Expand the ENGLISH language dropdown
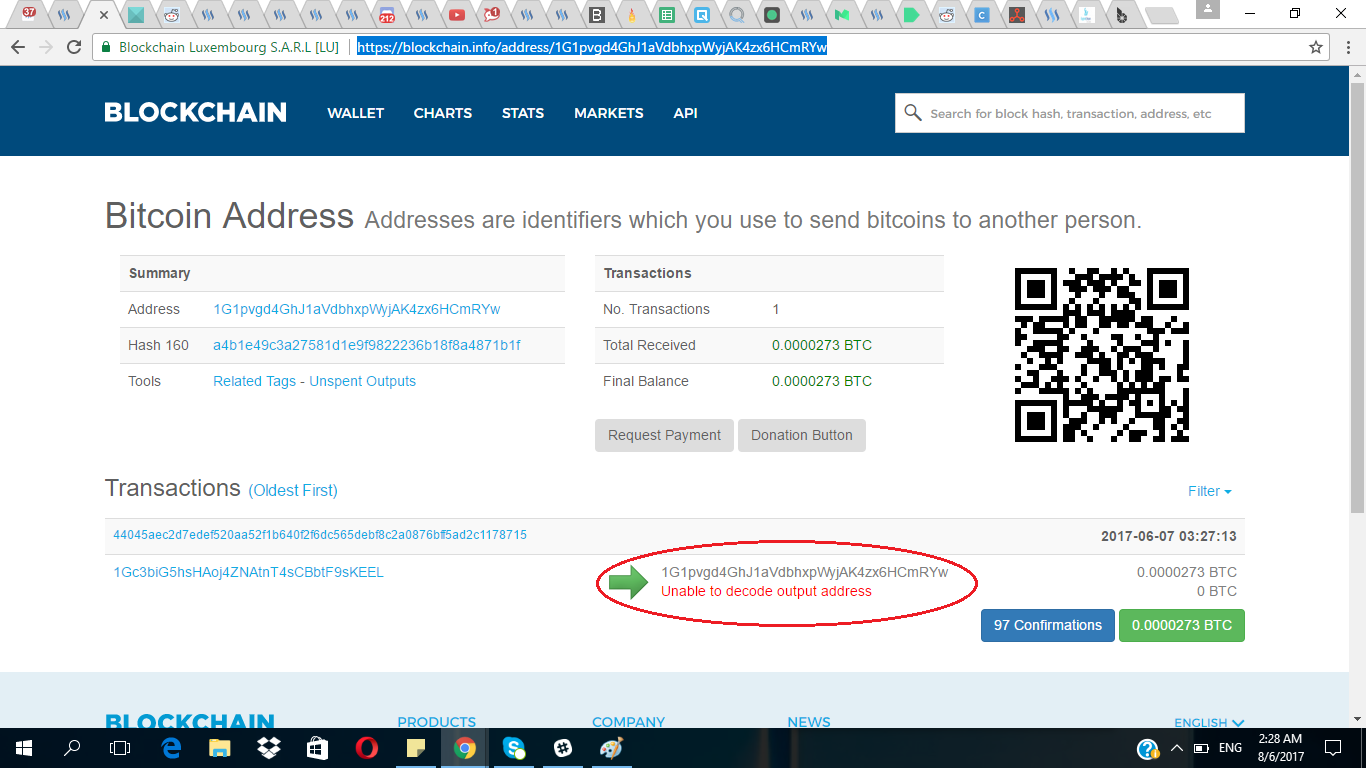This screenshot has height=768, width=1366. click(1209, 722)
